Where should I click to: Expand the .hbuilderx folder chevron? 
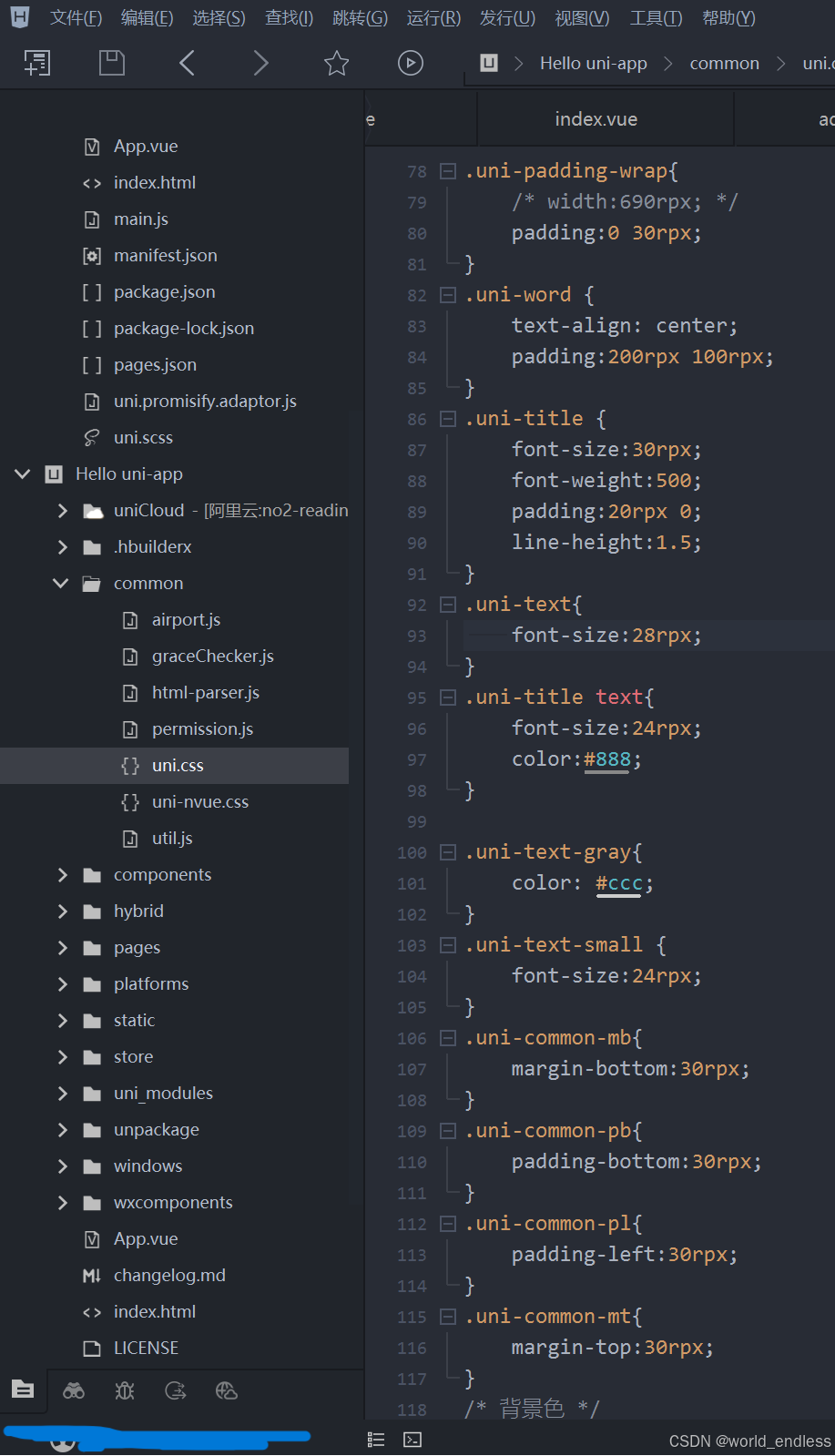coord(62,547)
